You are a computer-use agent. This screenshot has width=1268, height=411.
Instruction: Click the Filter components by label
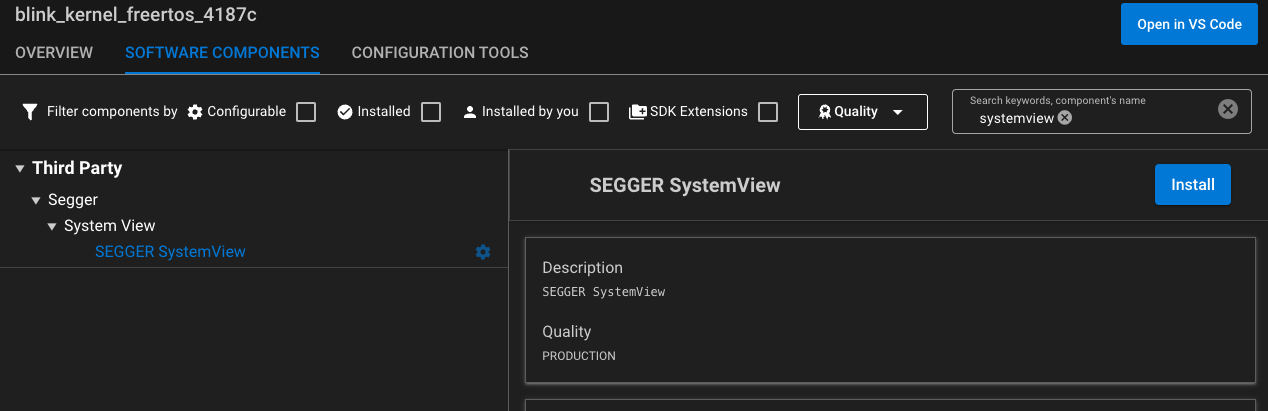click(112, 112)
